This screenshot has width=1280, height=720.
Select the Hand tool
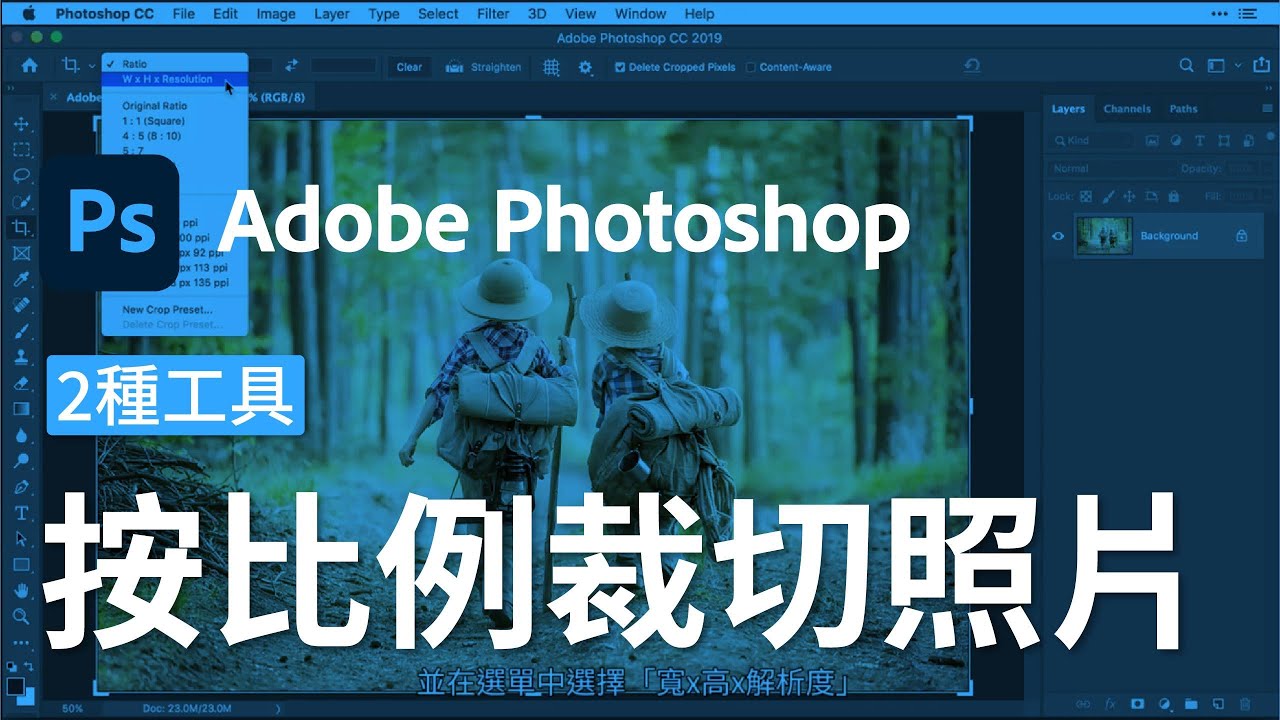[x=21, y=591]
